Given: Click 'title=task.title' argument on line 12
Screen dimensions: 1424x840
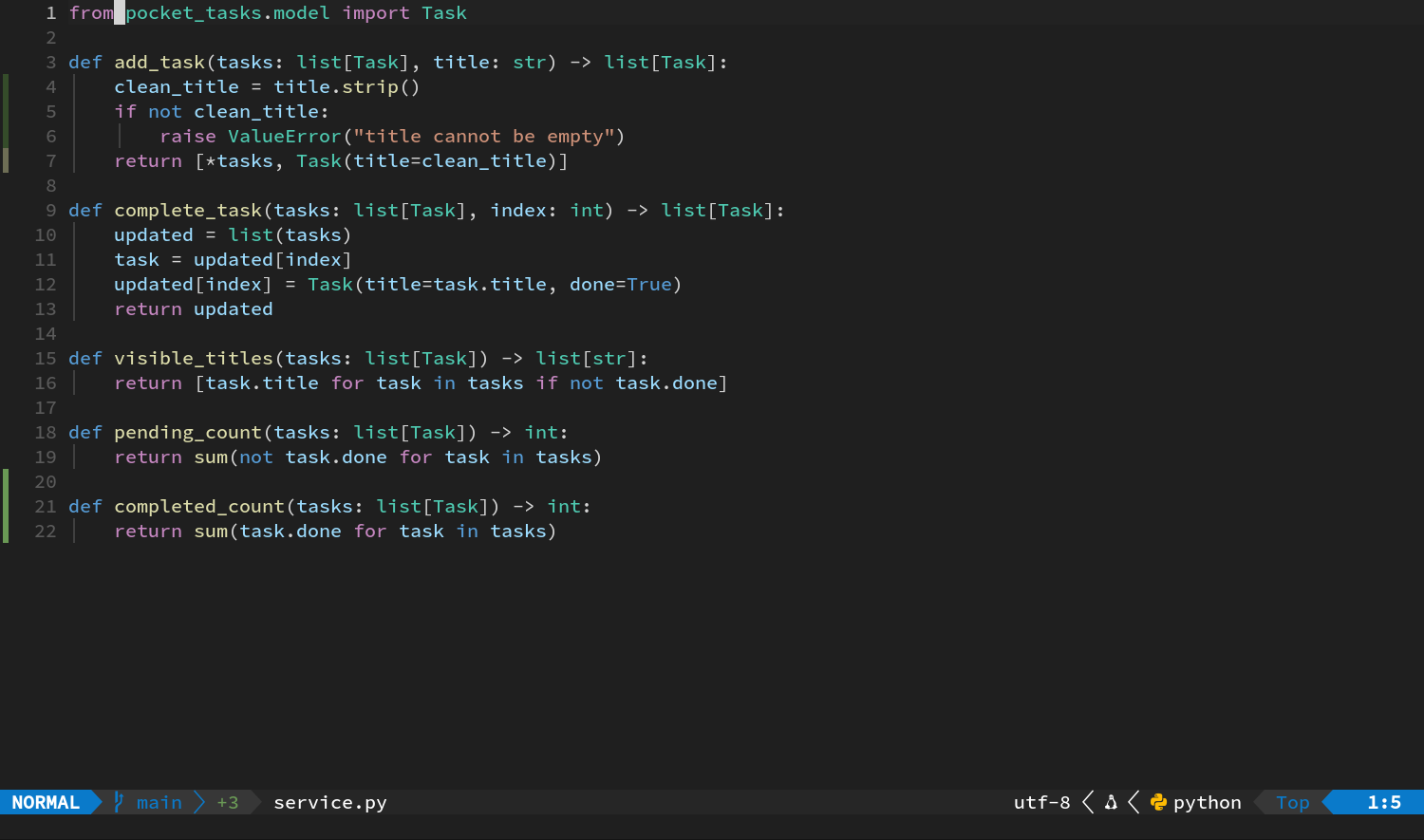Looking at the screenshot, I should pyautogui.click(x=456, y=285).
